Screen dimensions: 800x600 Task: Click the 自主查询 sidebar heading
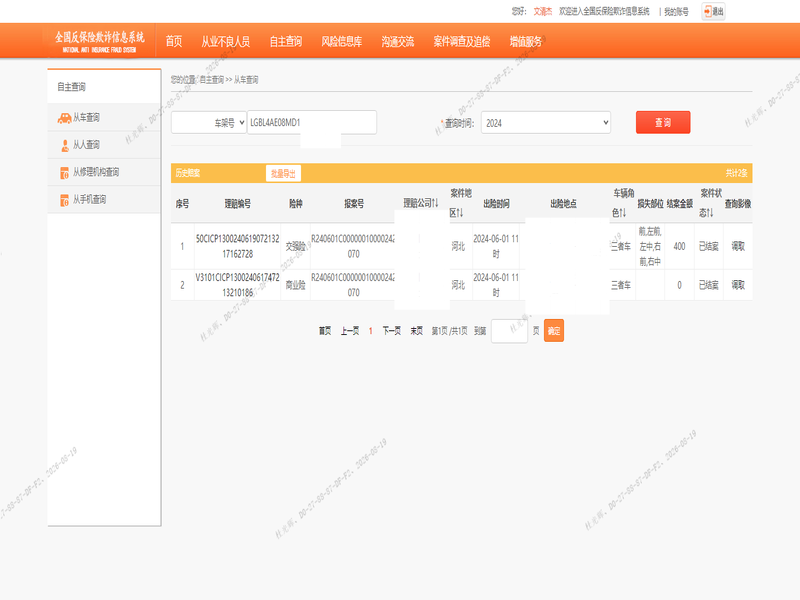(71, 87)
